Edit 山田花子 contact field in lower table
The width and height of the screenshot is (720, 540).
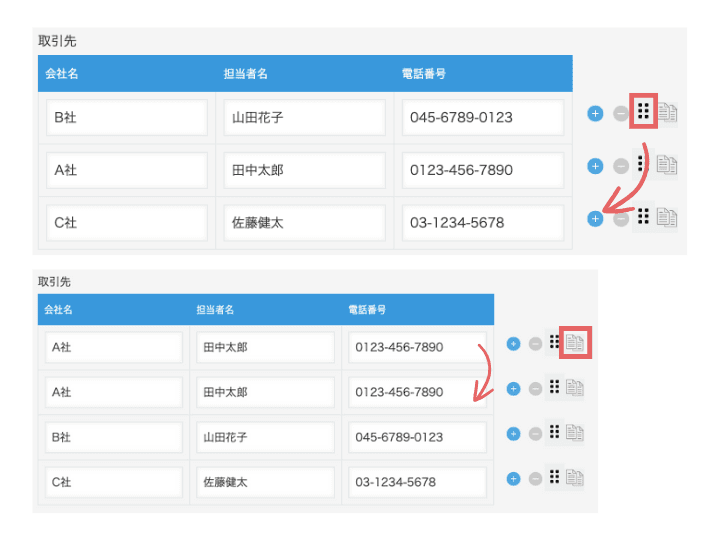(x=265, y=437)
